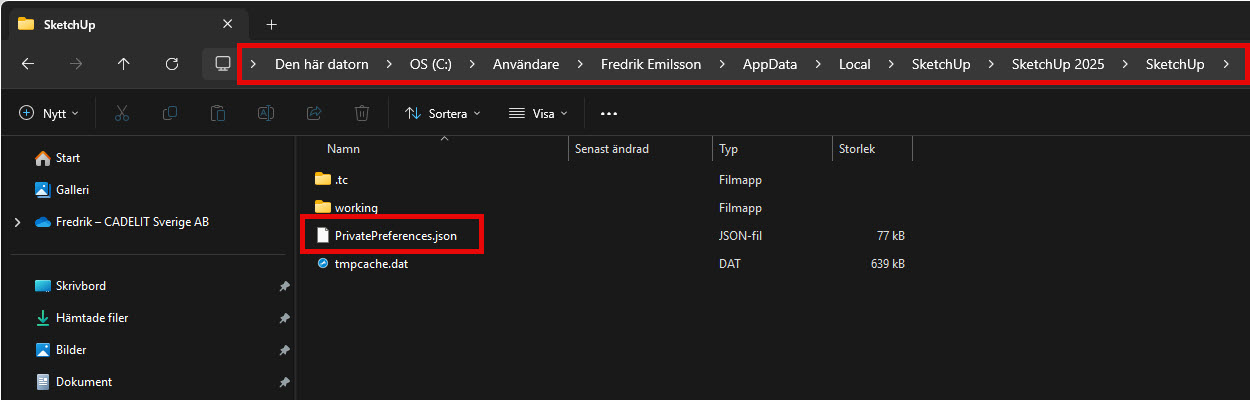Open Hämtade filer in the sidebar

pos(91,318)
